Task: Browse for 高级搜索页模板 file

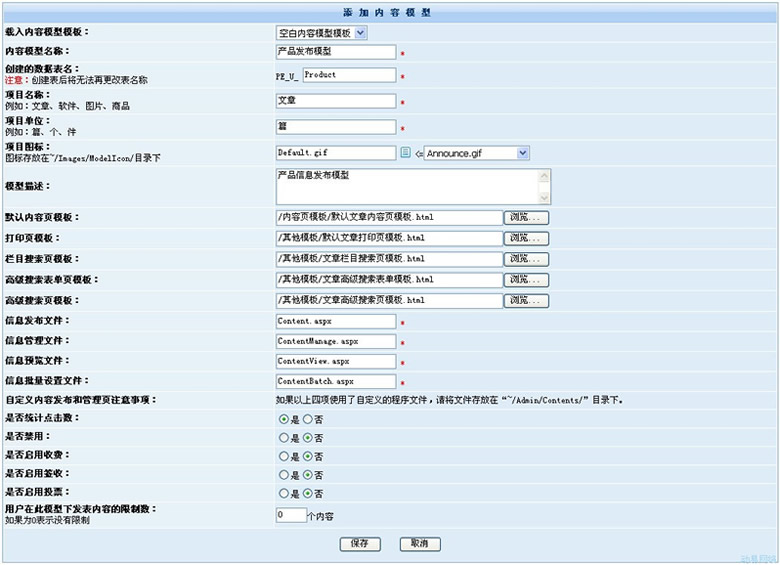Action: (526, 301)
